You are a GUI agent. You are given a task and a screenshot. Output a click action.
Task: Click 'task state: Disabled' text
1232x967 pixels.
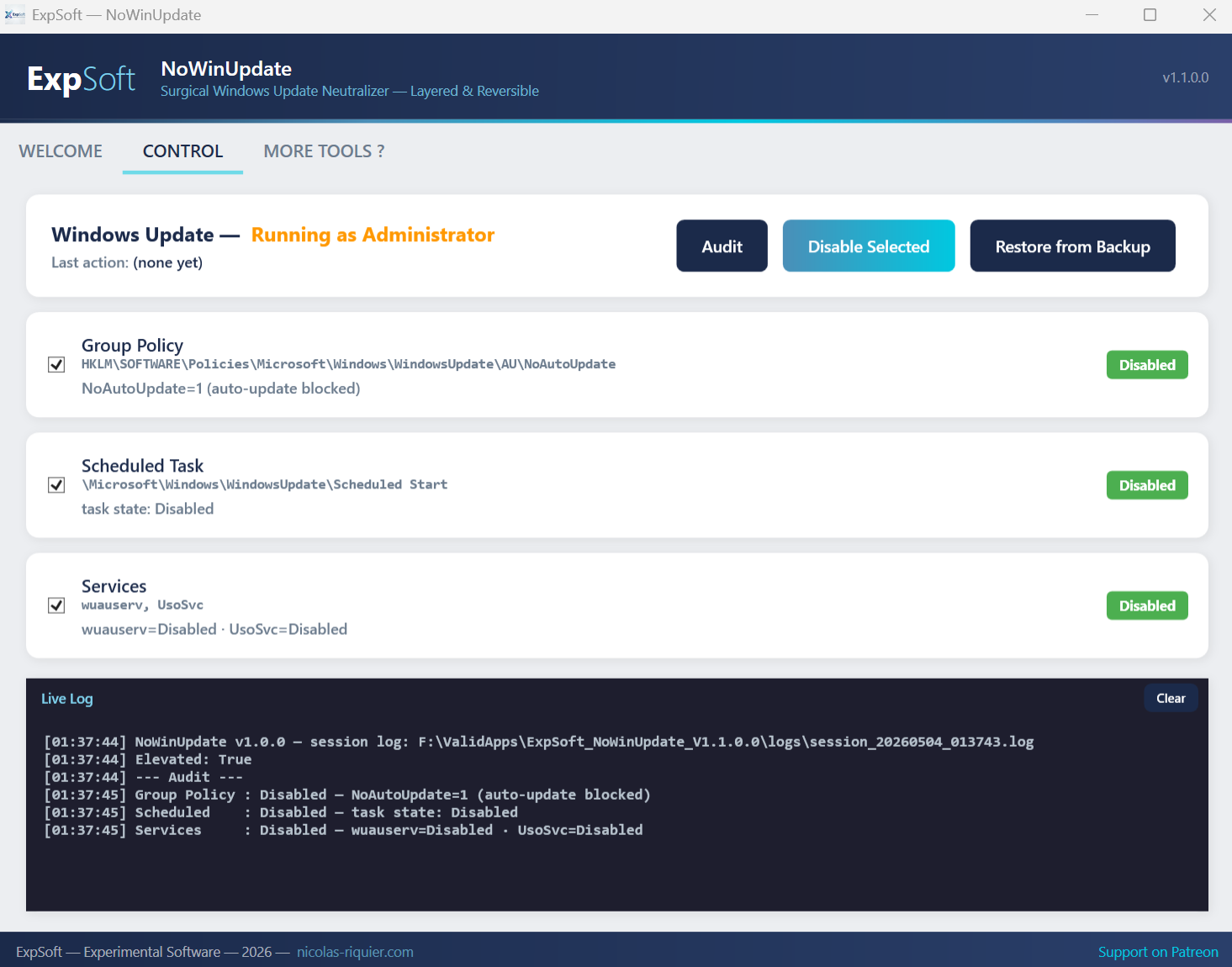coord(147,509)
